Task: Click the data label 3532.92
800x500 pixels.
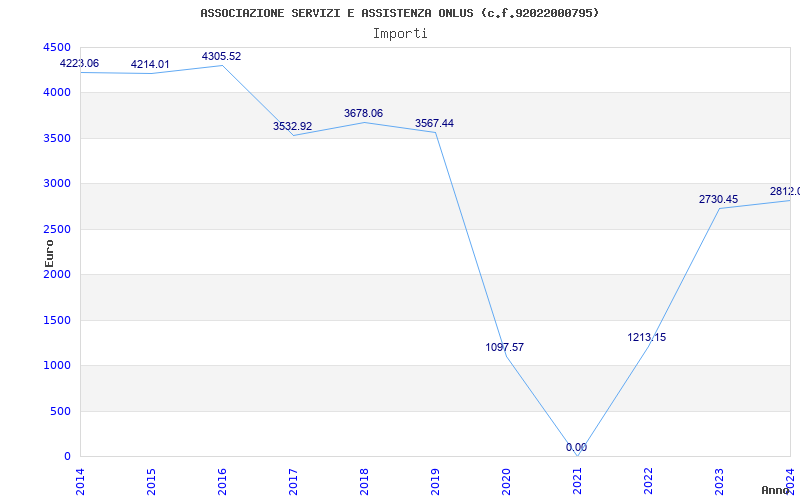Action: point(292,127)
